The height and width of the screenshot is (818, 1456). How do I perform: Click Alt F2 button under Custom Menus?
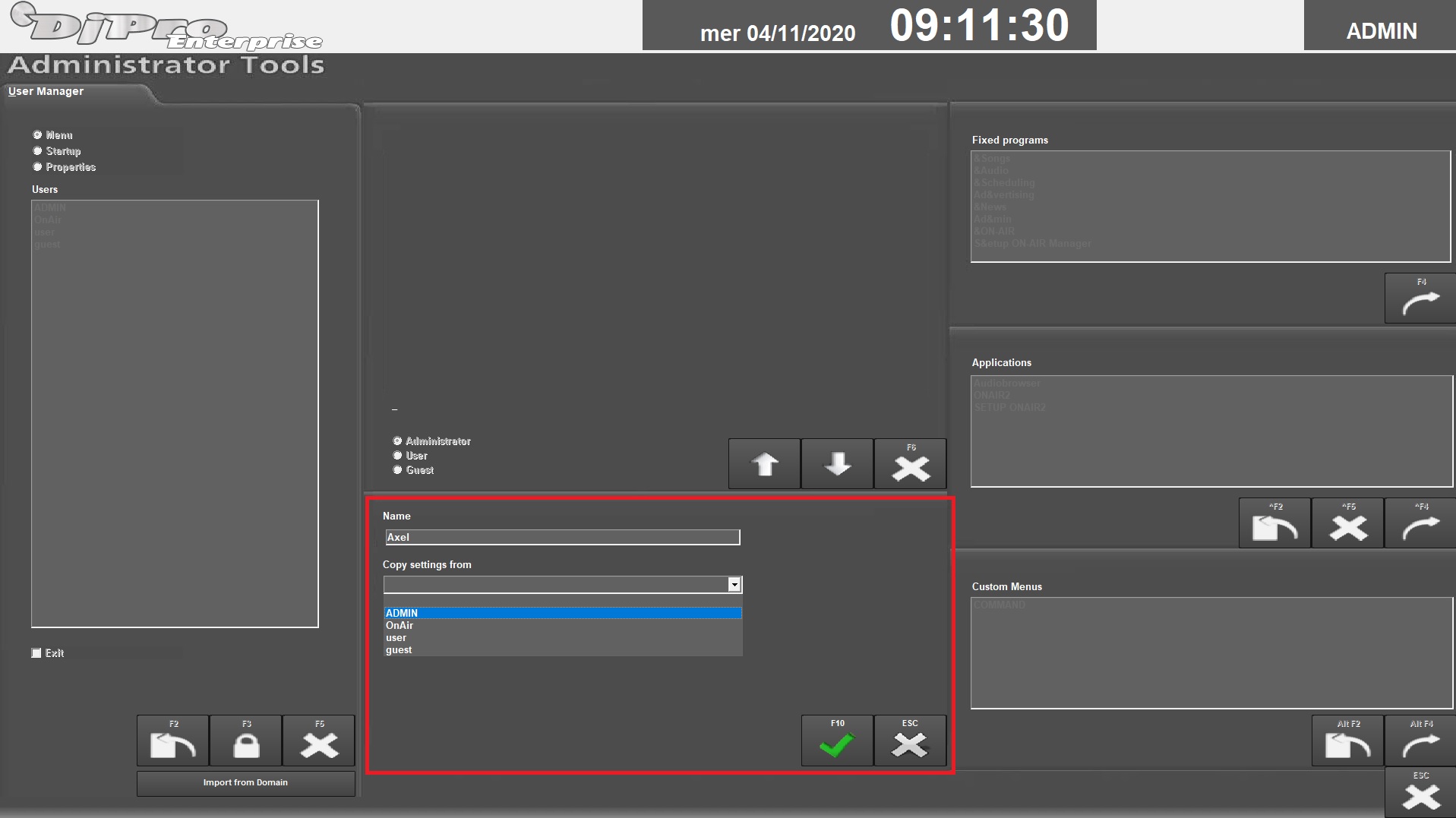point(1347,741)
